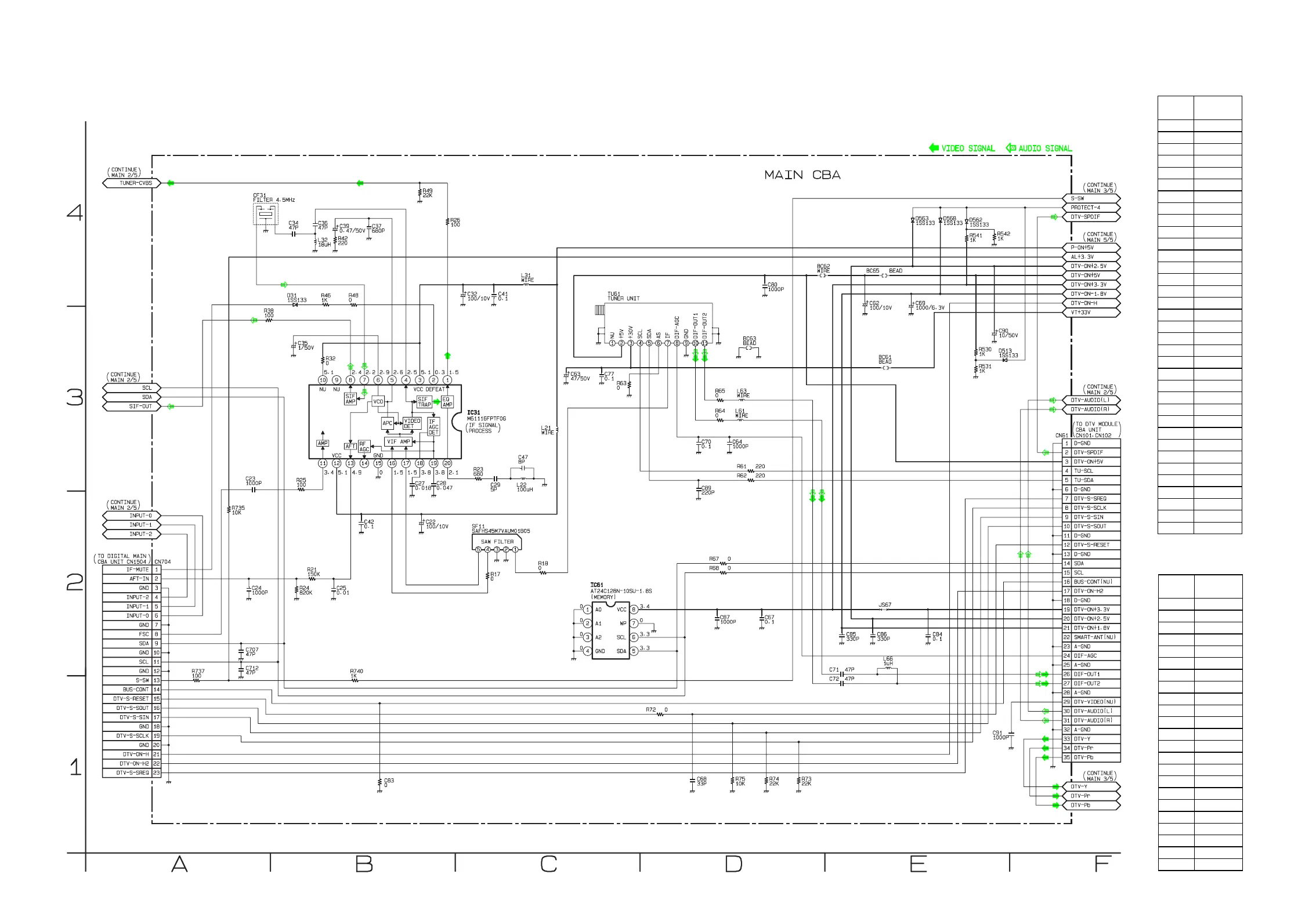Click the EQ AMP block in IC31

[x=446, y=402]
